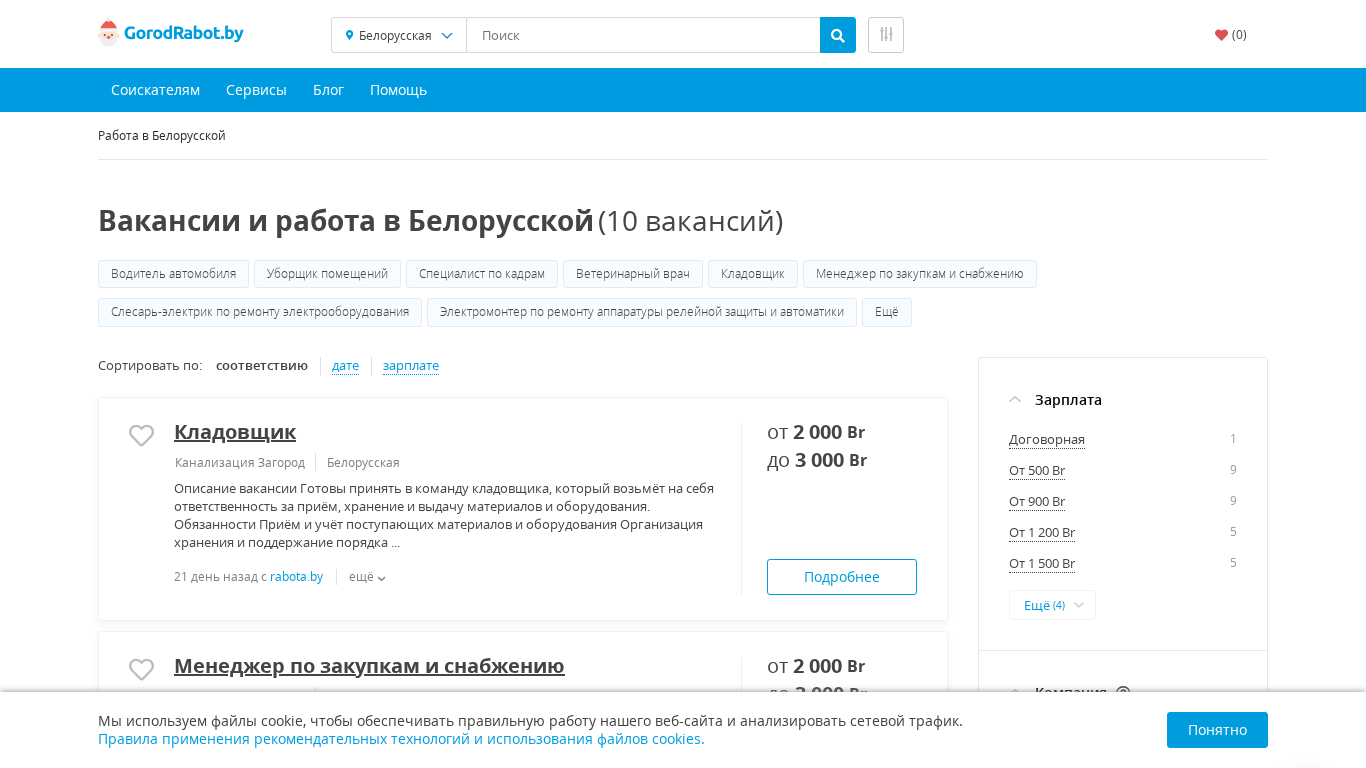Open Помощь menu item
The width and height of the screenshot is (1366, 768).
[x=398, y=90]
